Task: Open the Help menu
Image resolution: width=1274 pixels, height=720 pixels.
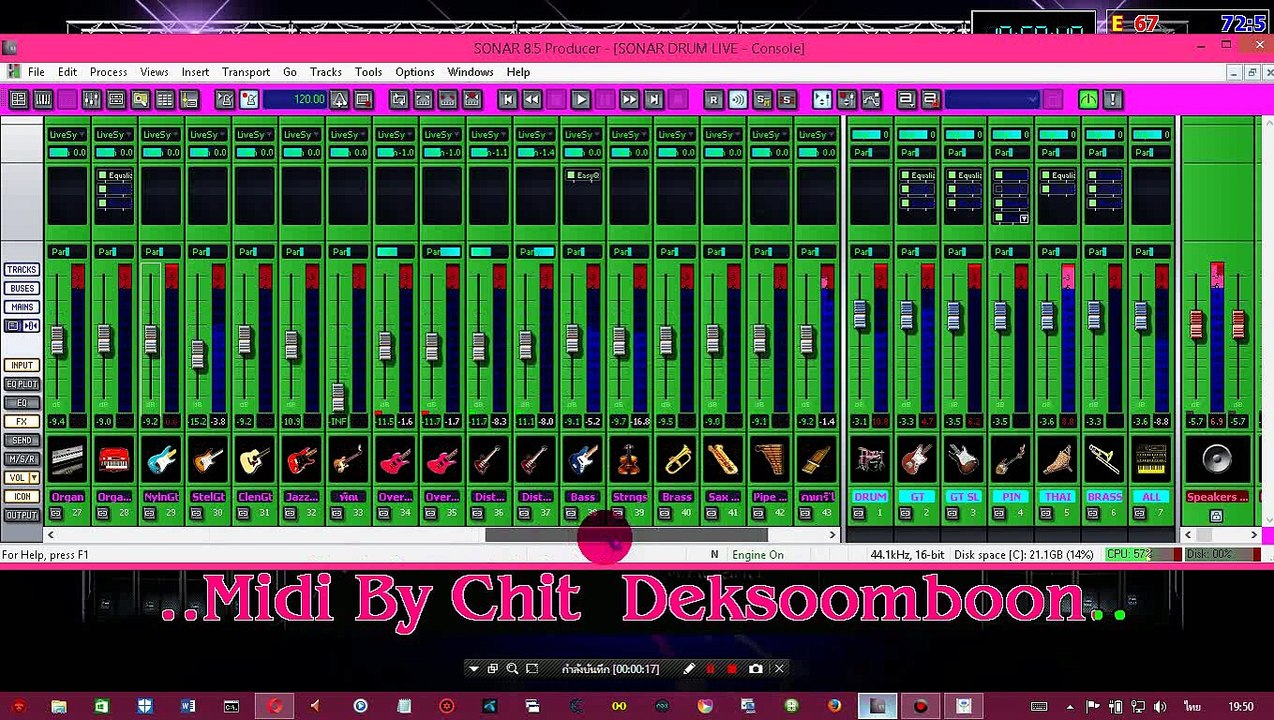Action: point(518,72)
